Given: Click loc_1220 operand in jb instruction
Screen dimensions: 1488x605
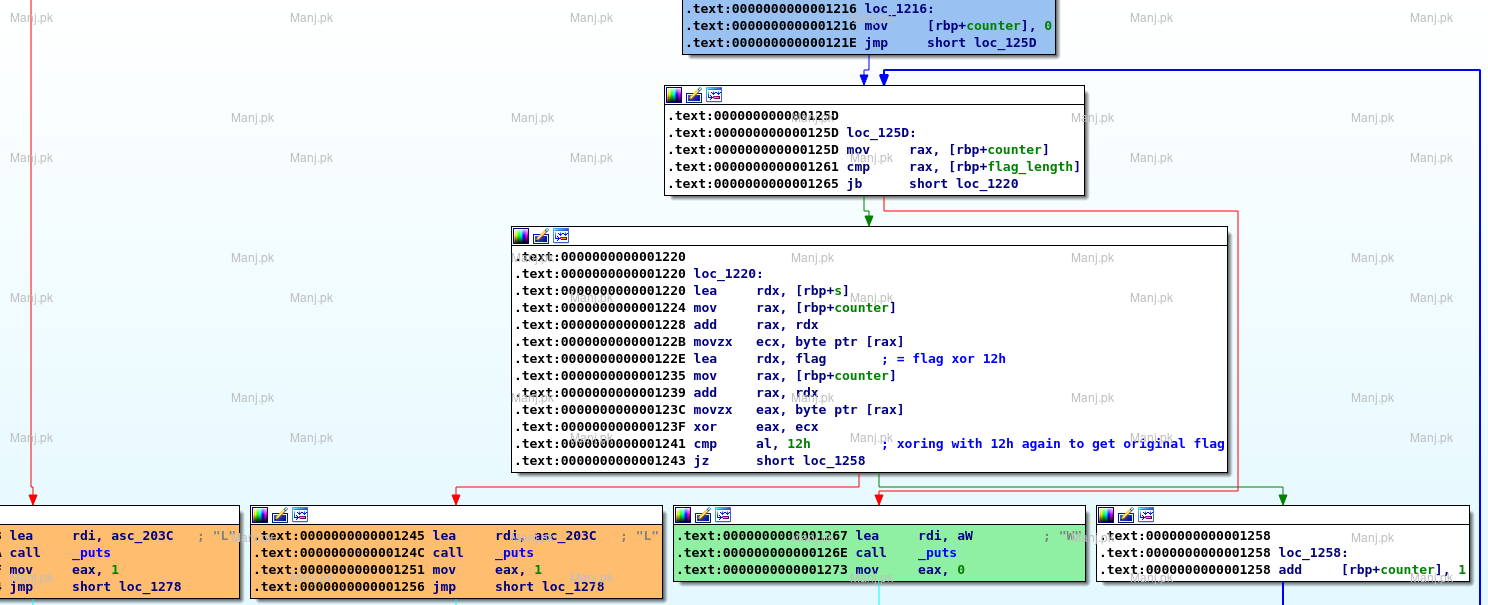Looking at the screenshot, I should click(x=986, y=184).
